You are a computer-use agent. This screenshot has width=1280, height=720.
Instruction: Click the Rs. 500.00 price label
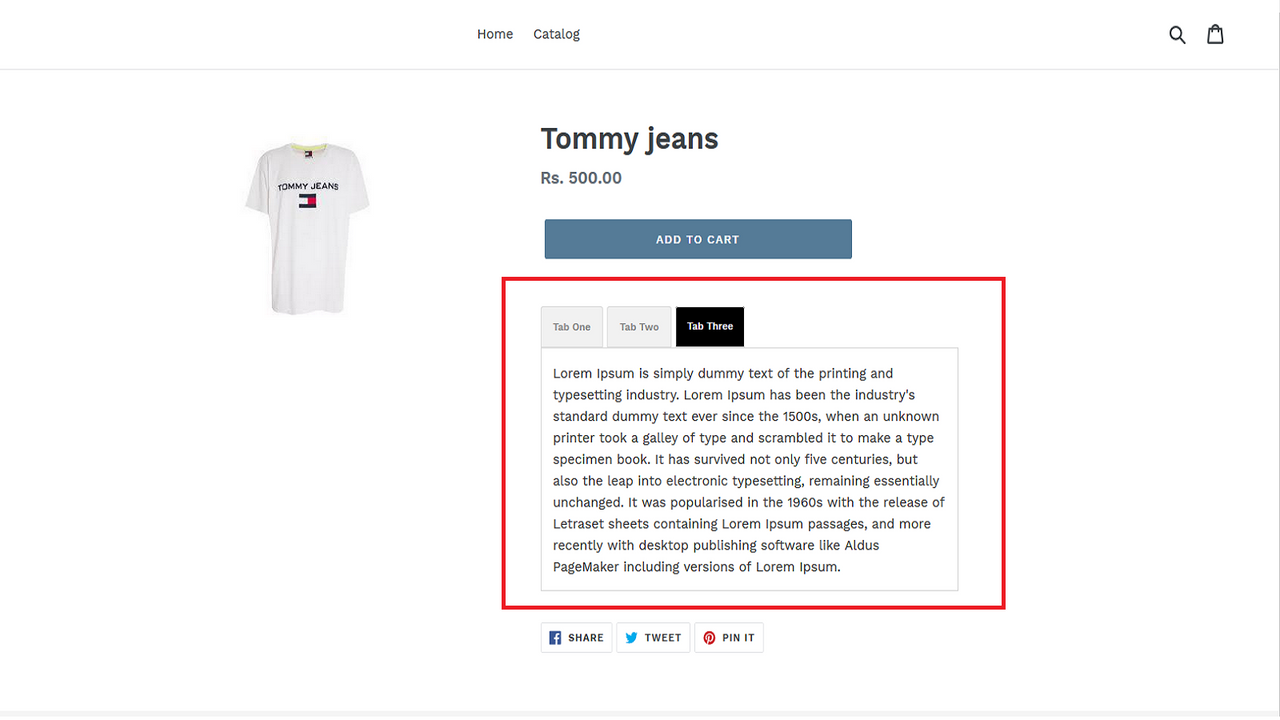tap(581, 177)
